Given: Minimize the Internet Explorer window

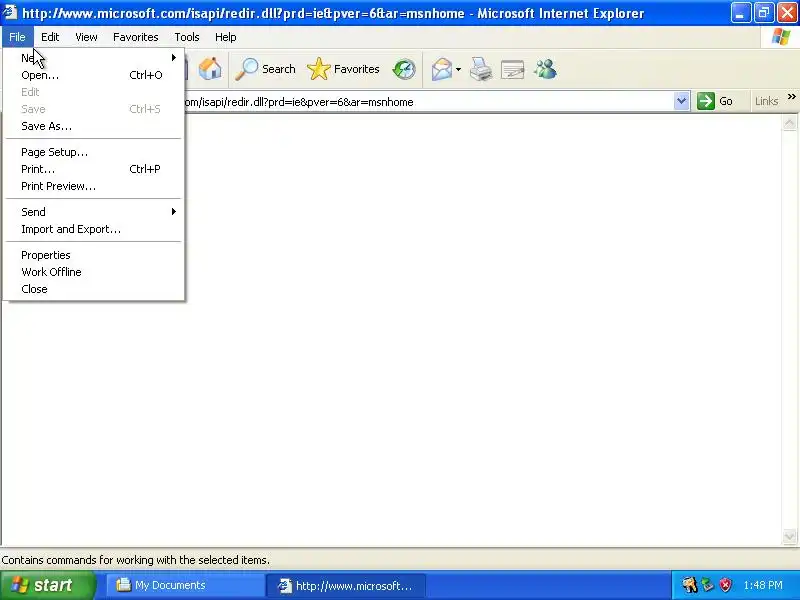Looking at the screenshot, I should (x=741, y=13).
